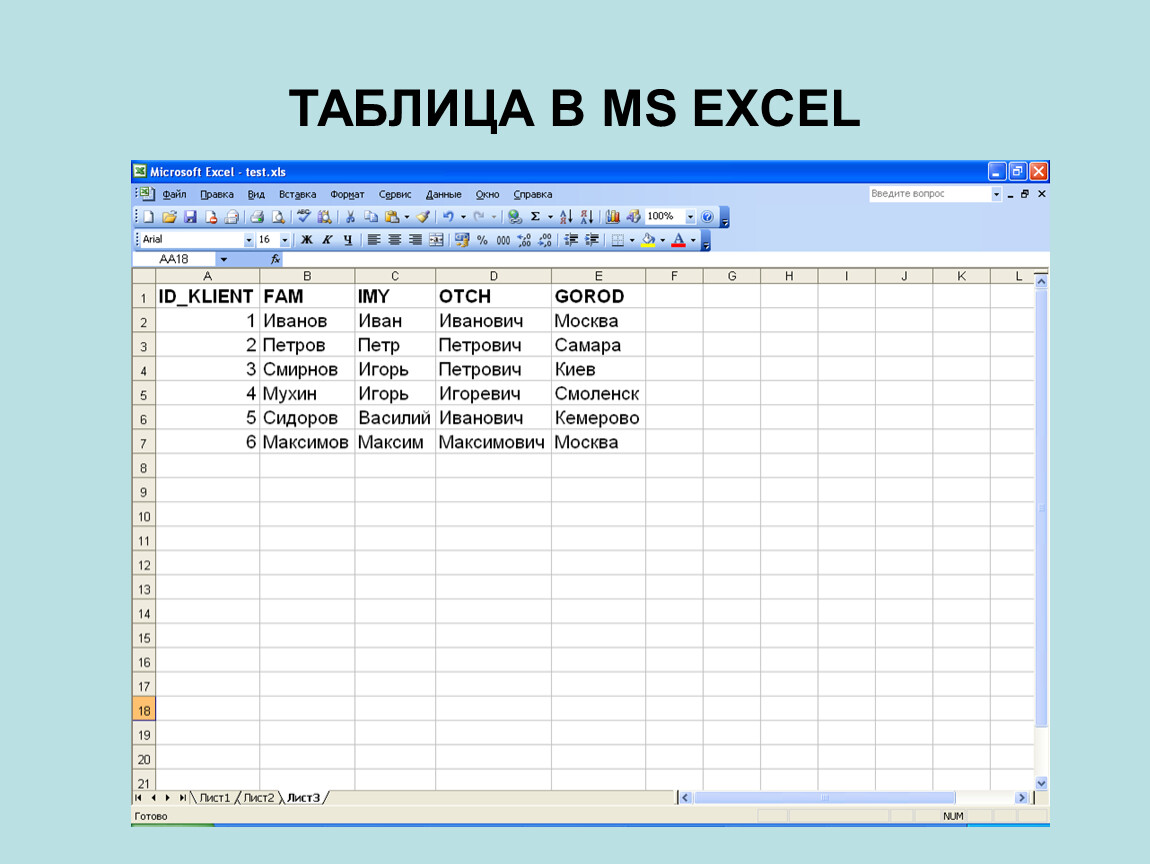Toggle Merge and Center

pyautogui.click(x=436, y=241)
